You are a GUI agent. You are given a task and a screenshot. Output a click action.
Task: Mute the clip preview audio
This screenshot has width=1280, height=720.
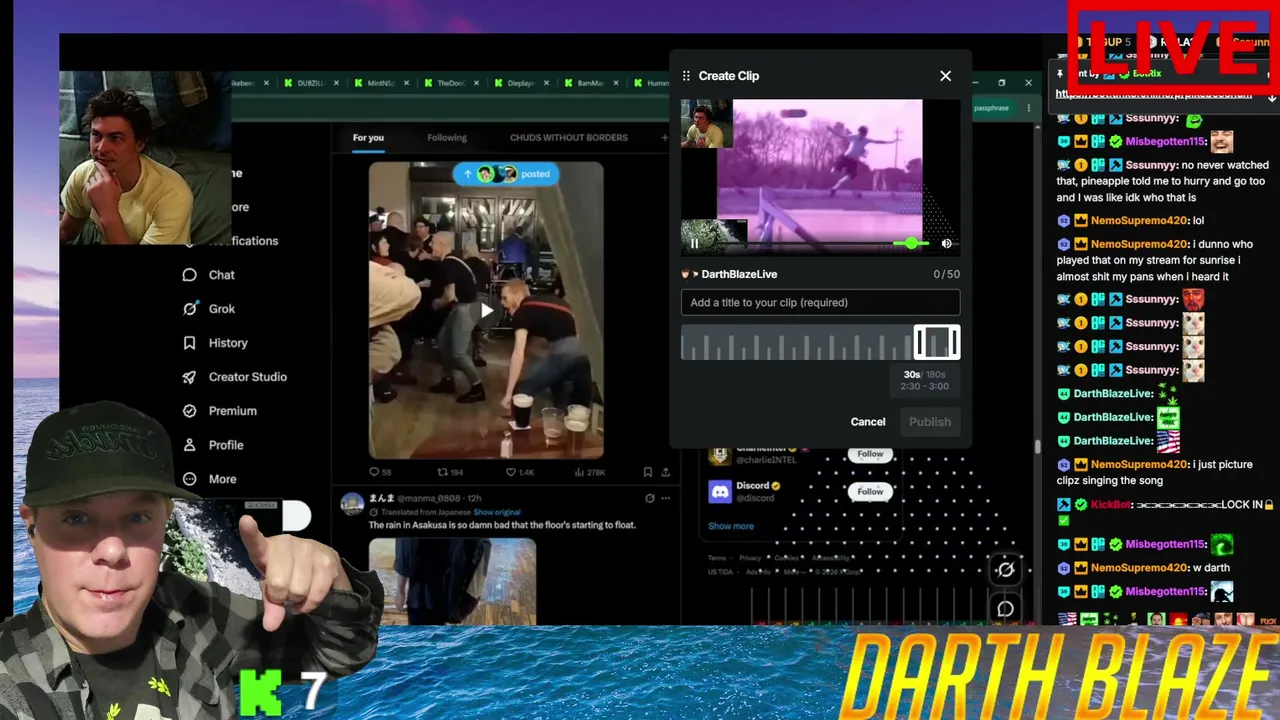point(946,243)
